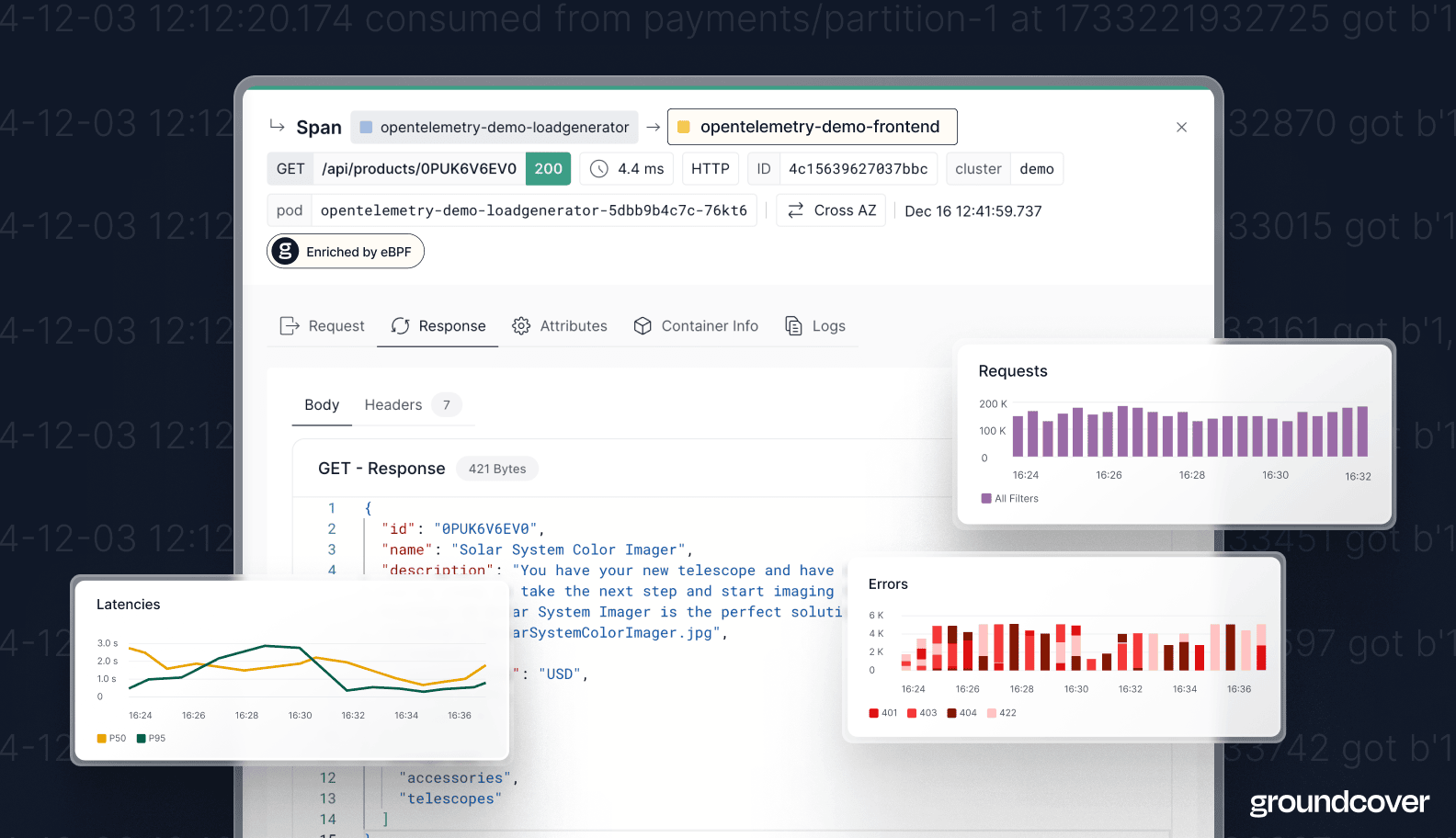
Task: Click the /api/products/0PUK6V6EV0 path
Action: click(419, 169)
